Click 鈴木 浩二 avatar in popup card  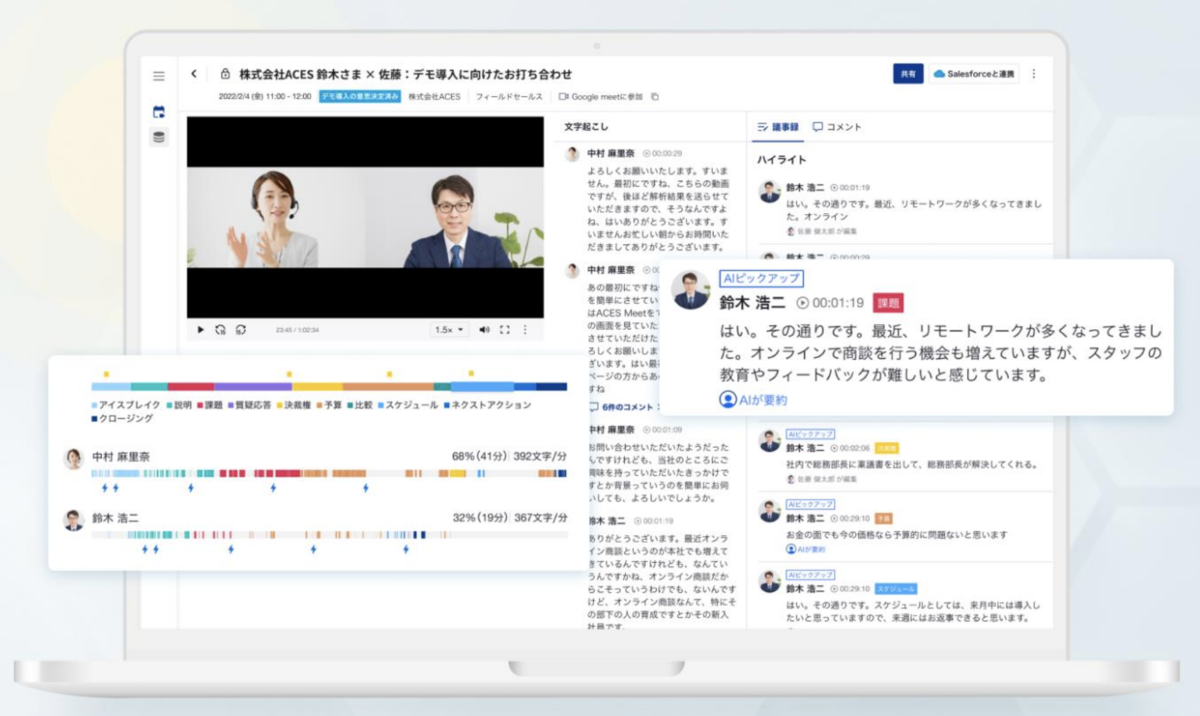tap(691, 290)
